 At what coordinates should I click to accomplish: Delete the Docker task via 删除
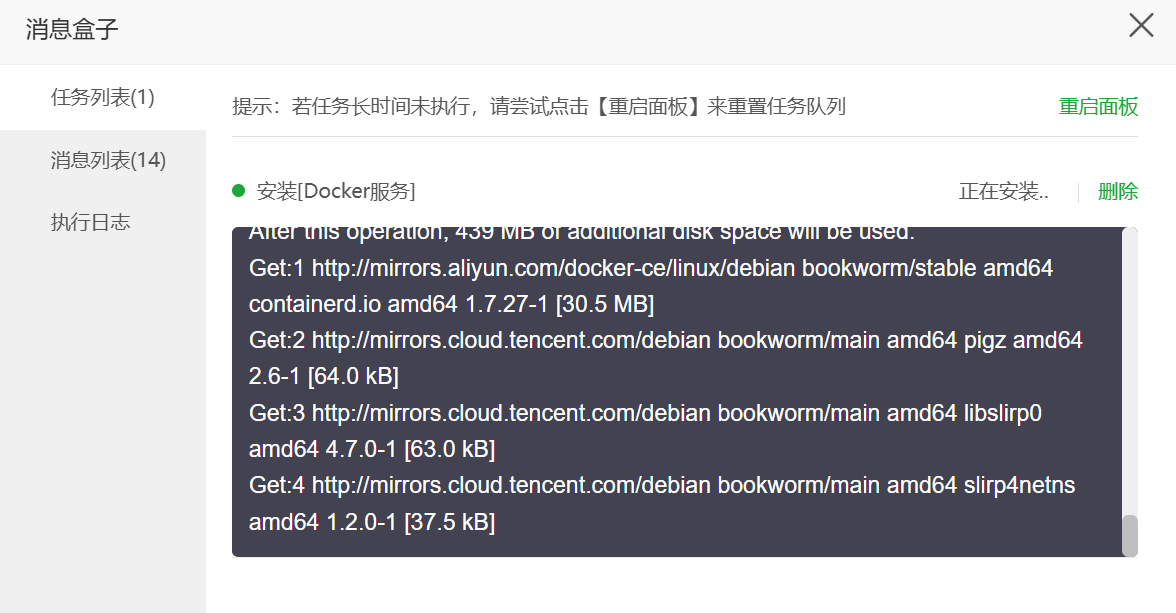coord(1117,191)
